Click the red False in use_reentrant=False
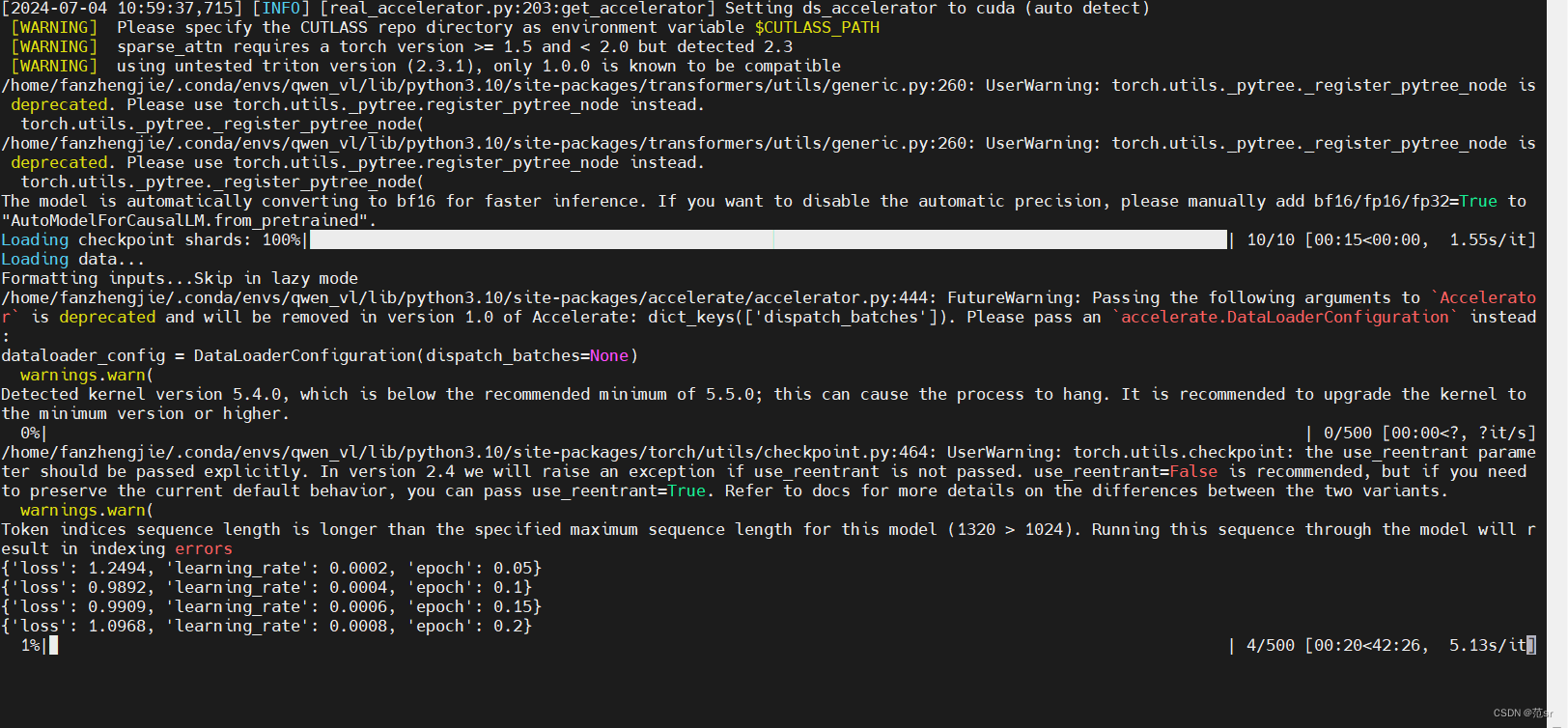The height and width of the screenshot is (728, 1568). (1193, 471)
